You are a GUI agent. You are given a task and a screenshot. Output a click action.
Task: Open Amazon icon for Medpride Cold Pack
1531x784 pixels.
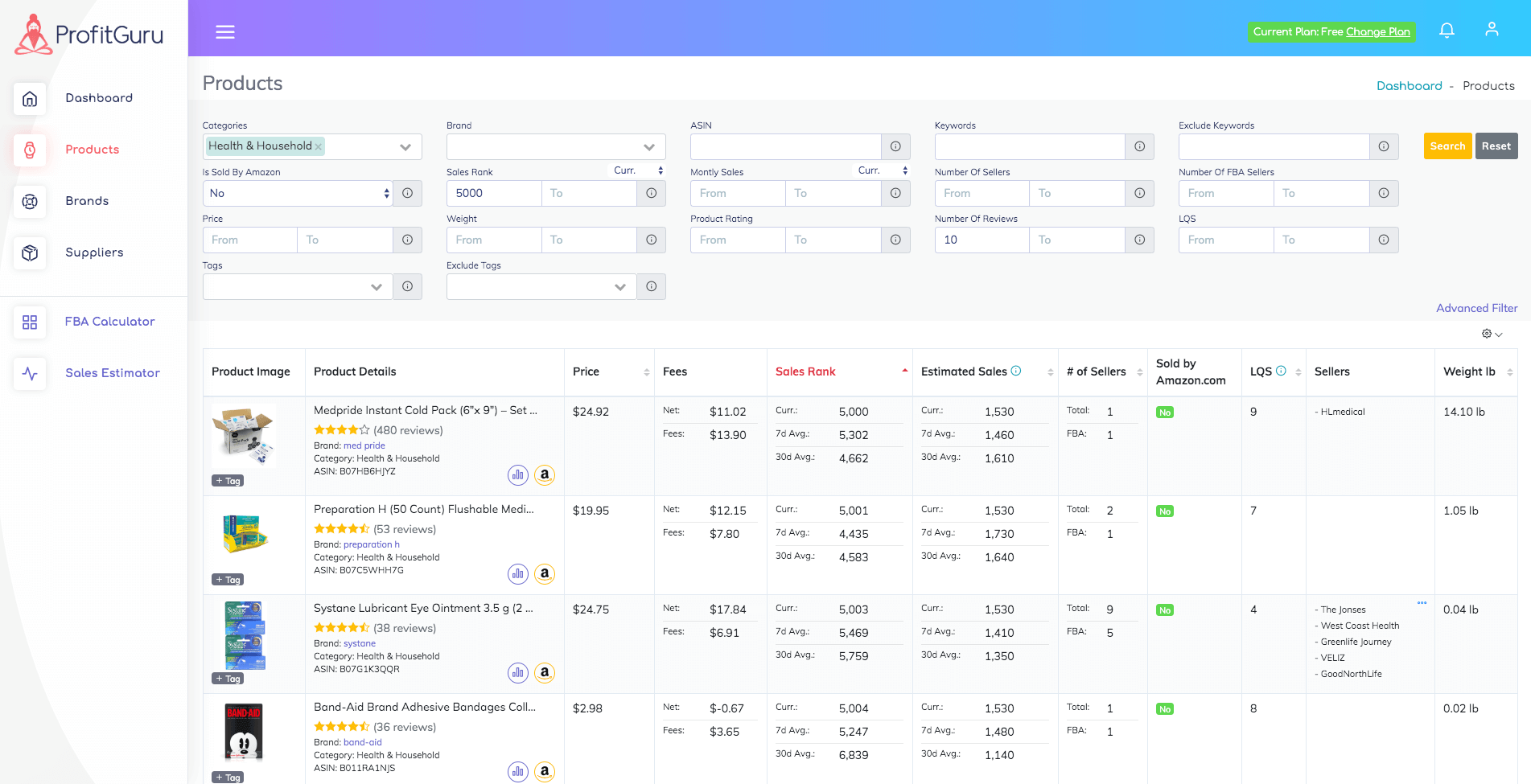pyautogui.click(x=545, y=475)
